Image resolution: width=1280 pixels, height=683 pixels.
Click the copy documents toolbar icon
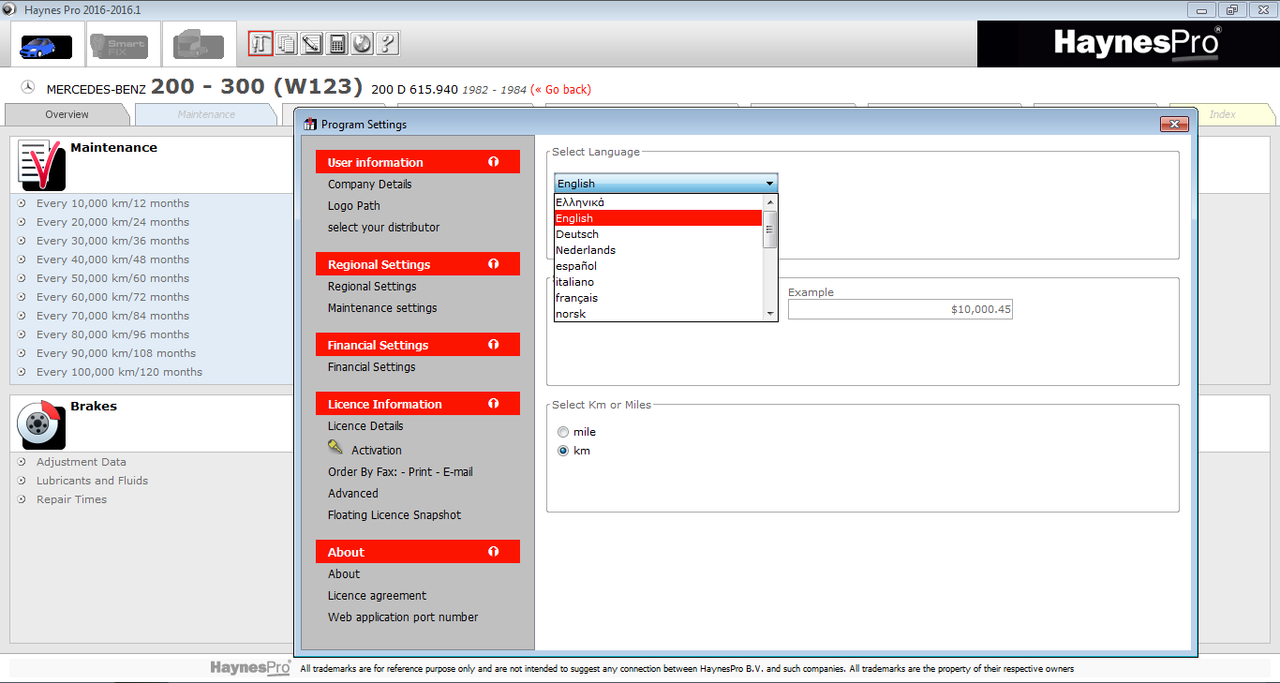click(286, 44)
